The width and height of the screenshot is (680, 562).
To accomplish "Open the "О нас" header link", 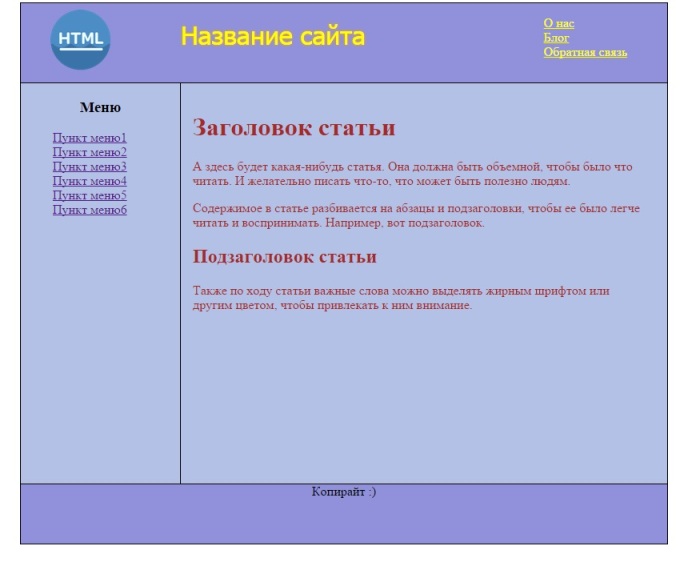I will (x=559, y=23).
